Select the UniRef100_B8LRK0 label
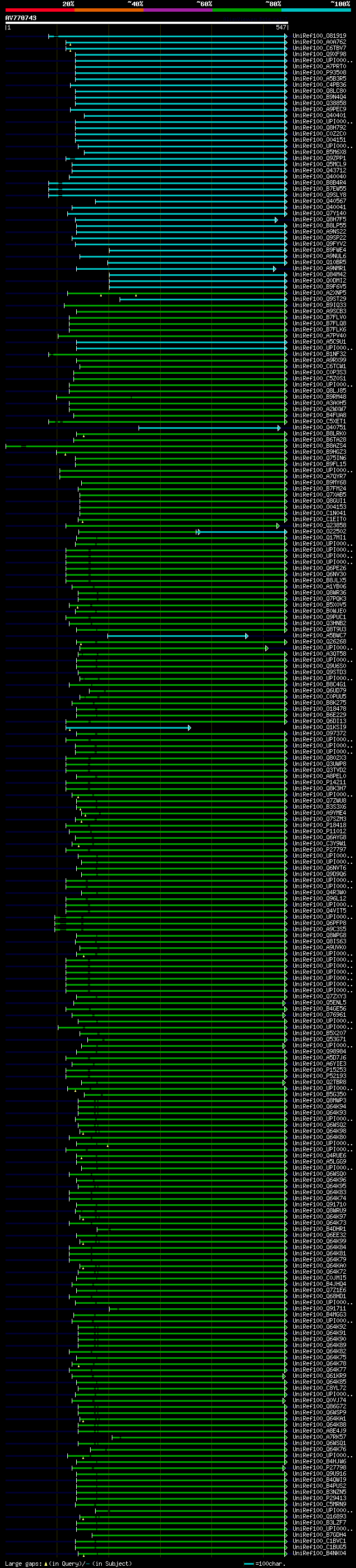 point(319,433)
